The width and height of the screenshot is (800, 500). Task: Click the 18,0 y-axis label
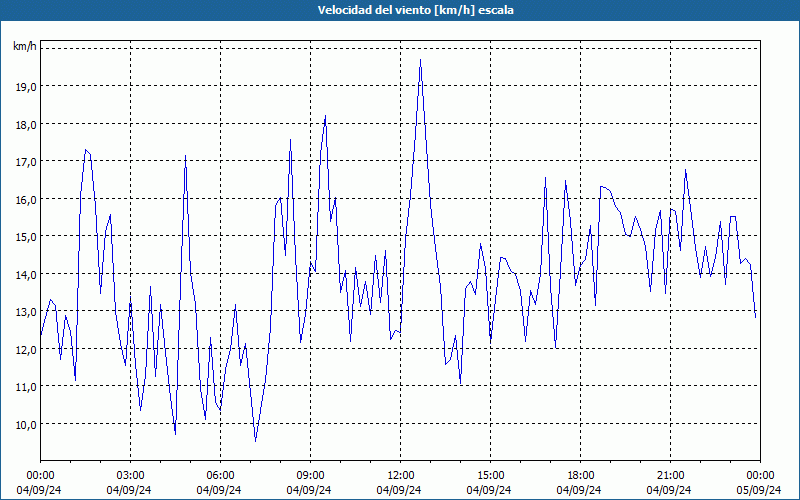[26, 124]
